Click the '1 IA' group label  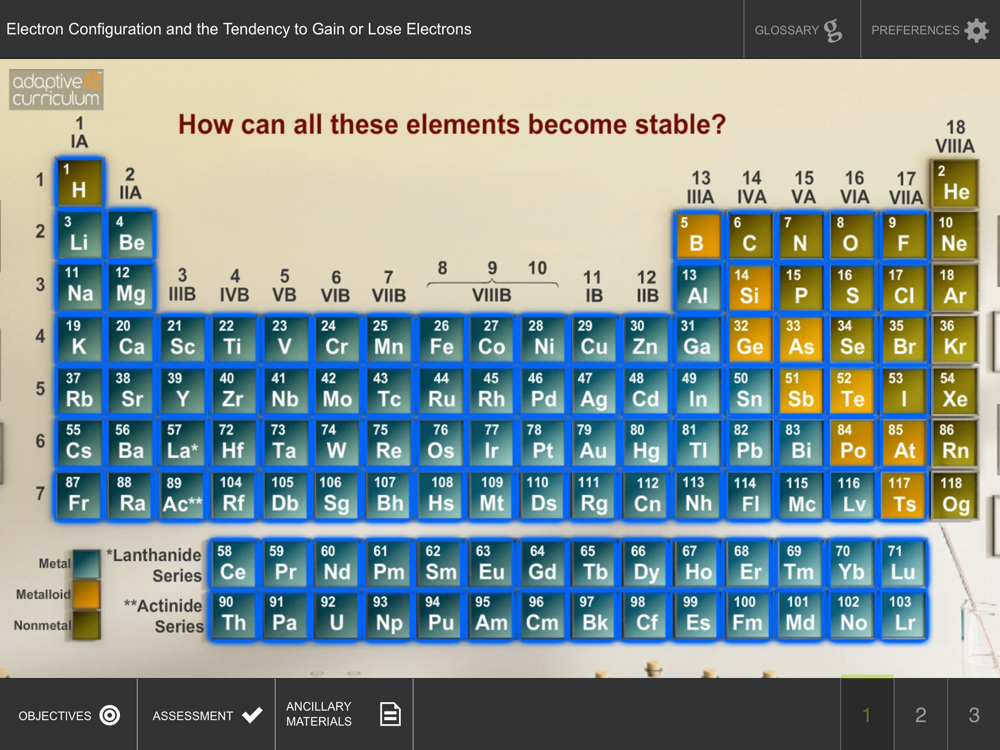79,132
